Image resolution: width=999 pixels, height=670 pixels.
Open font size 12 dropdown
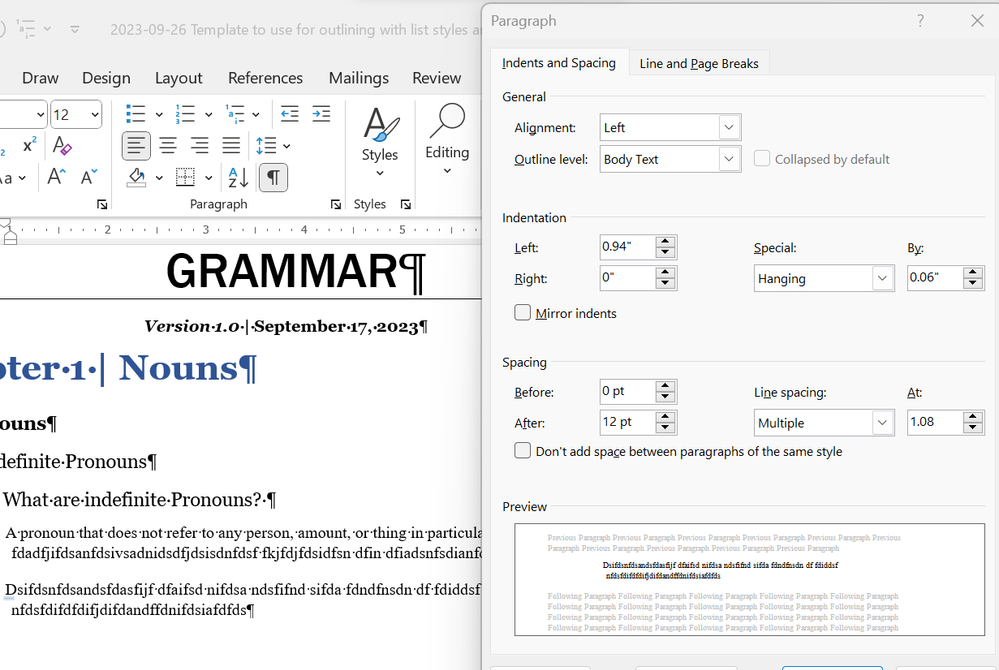click(95, 115)
